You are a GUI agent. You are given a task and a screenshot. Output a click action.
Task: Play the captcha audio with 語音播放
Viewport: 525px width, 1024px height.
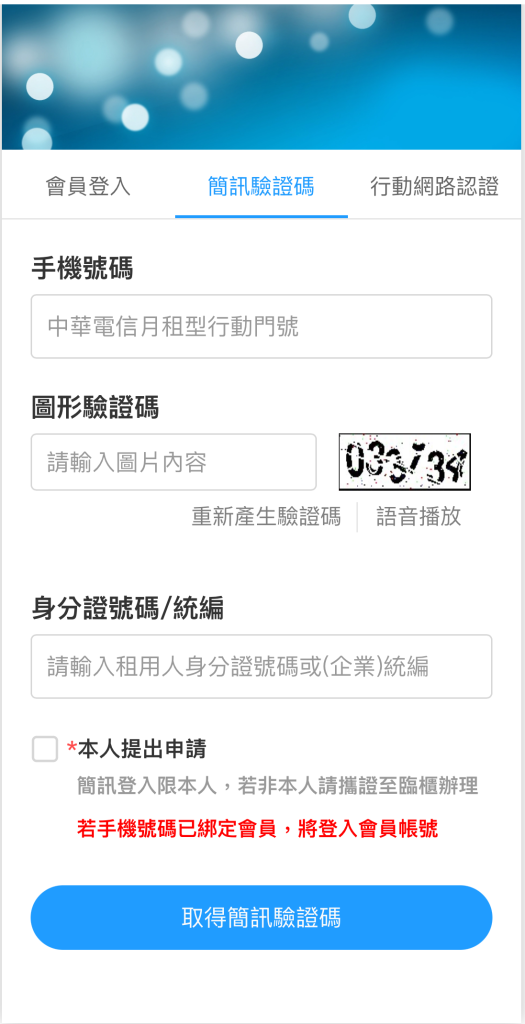(x=419, y=517)
